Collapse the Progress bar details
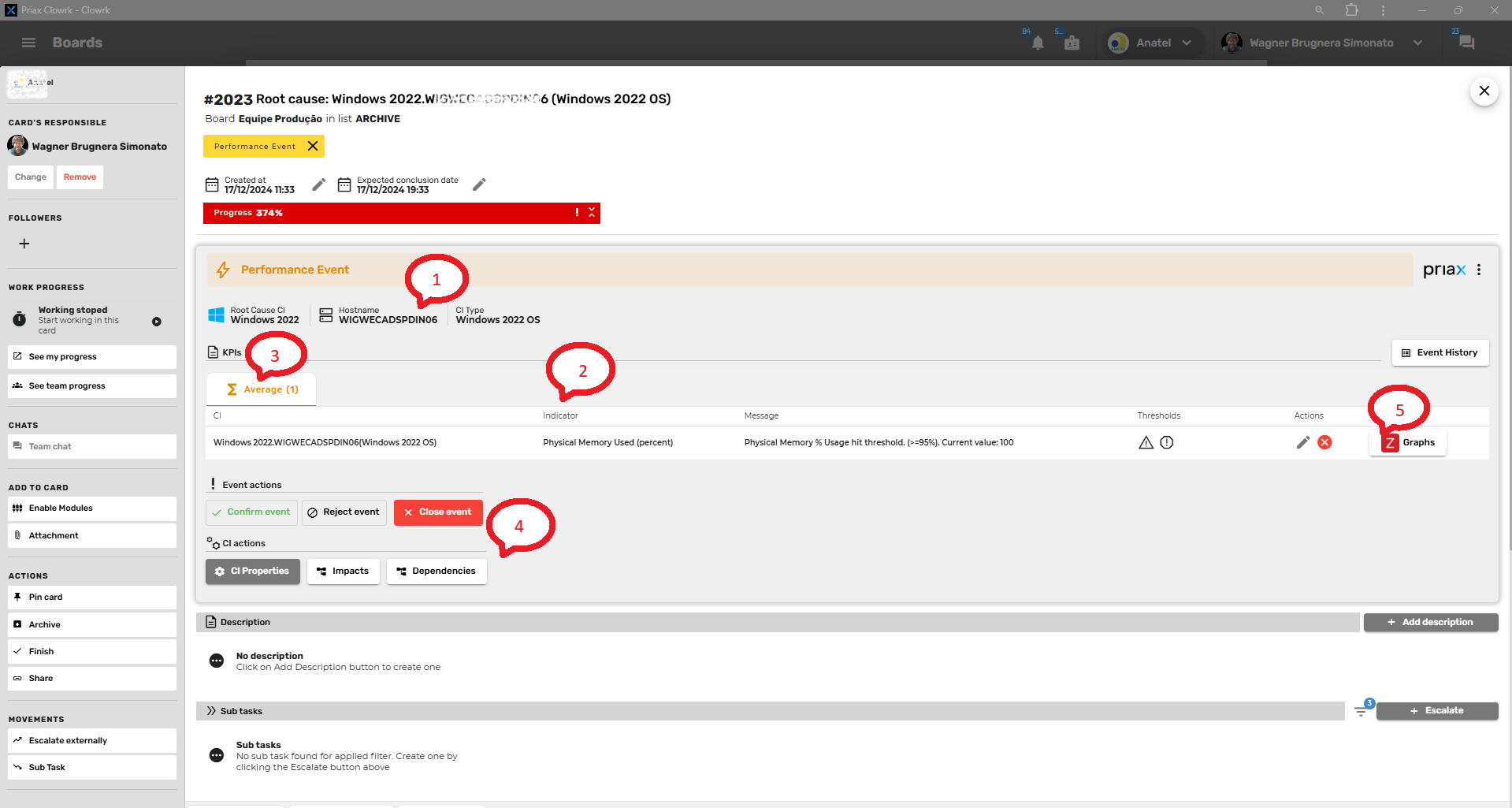 click(592, 213)
